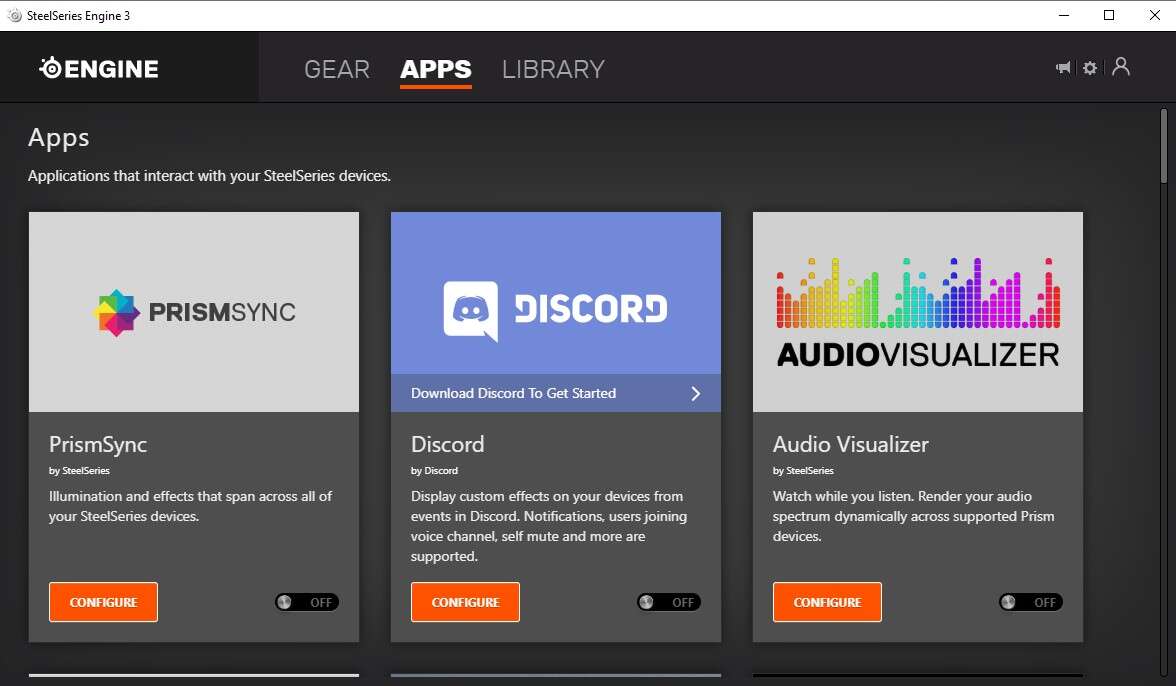Screen dimensions: 1176x686
Task: Enable the PrismSync app toggle
Action: [307, 602]
